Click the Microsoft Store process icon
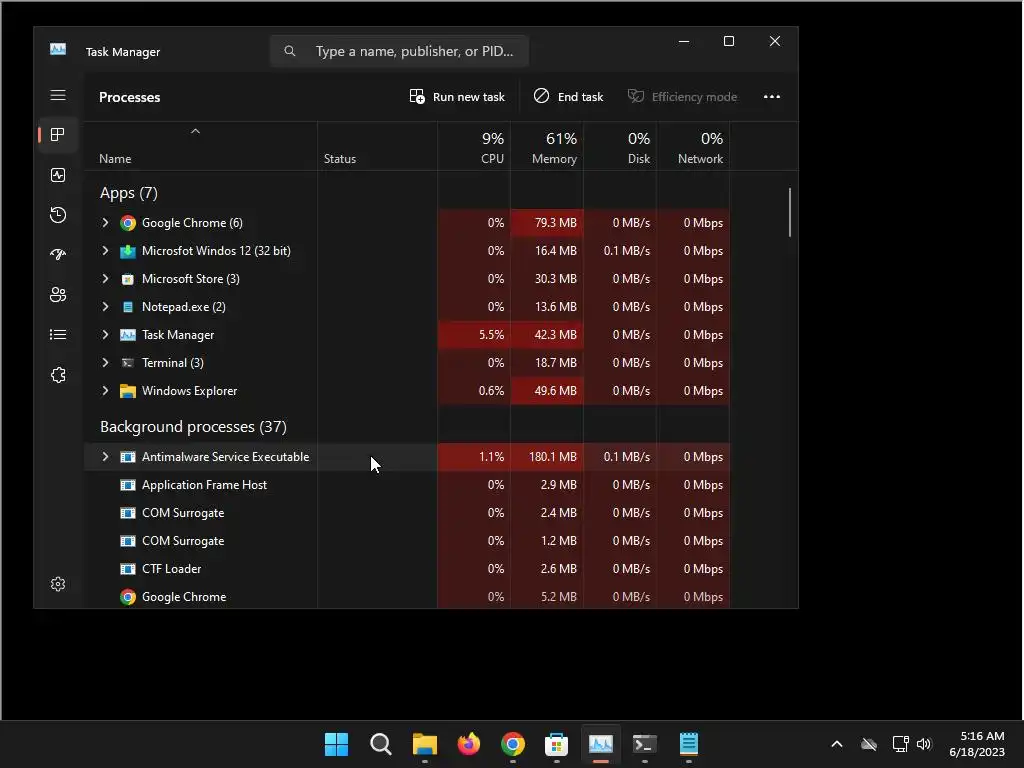The width and height of the screenshot is (1024, 768). coord(128,280)
